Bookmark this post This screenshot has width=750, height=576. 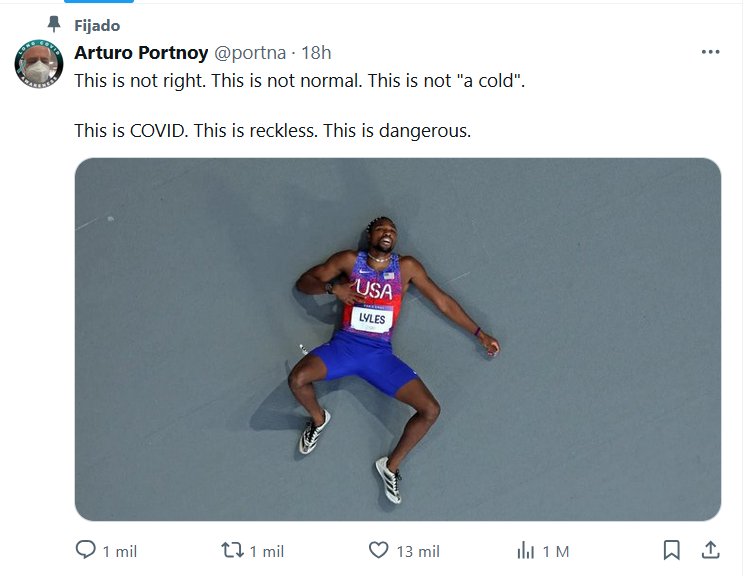tap(672, 550)
